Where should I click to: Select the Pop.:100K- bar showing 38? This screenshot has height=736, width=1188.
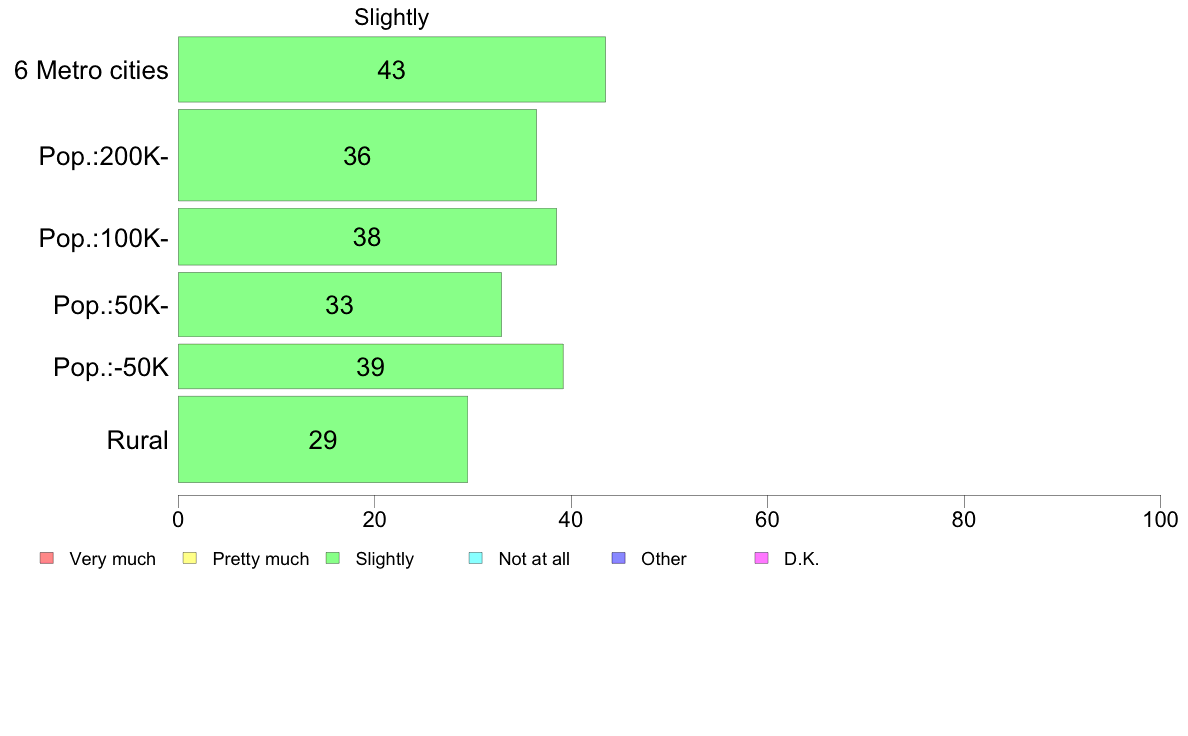[367, 236]
